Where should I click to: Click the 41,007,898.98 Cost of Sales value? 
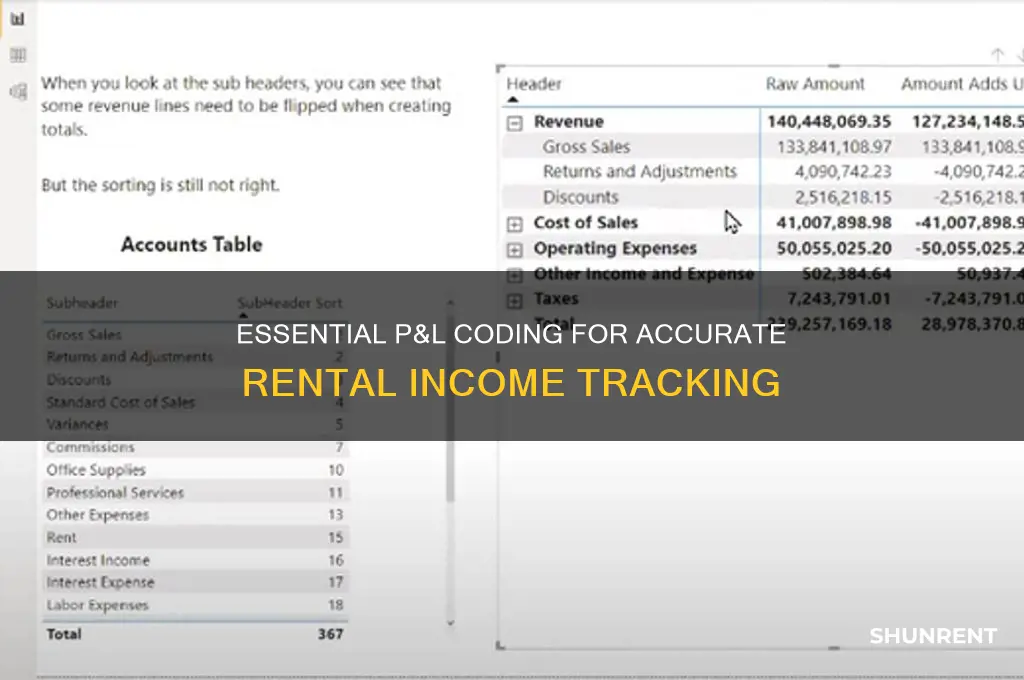[x=834, y=223]
